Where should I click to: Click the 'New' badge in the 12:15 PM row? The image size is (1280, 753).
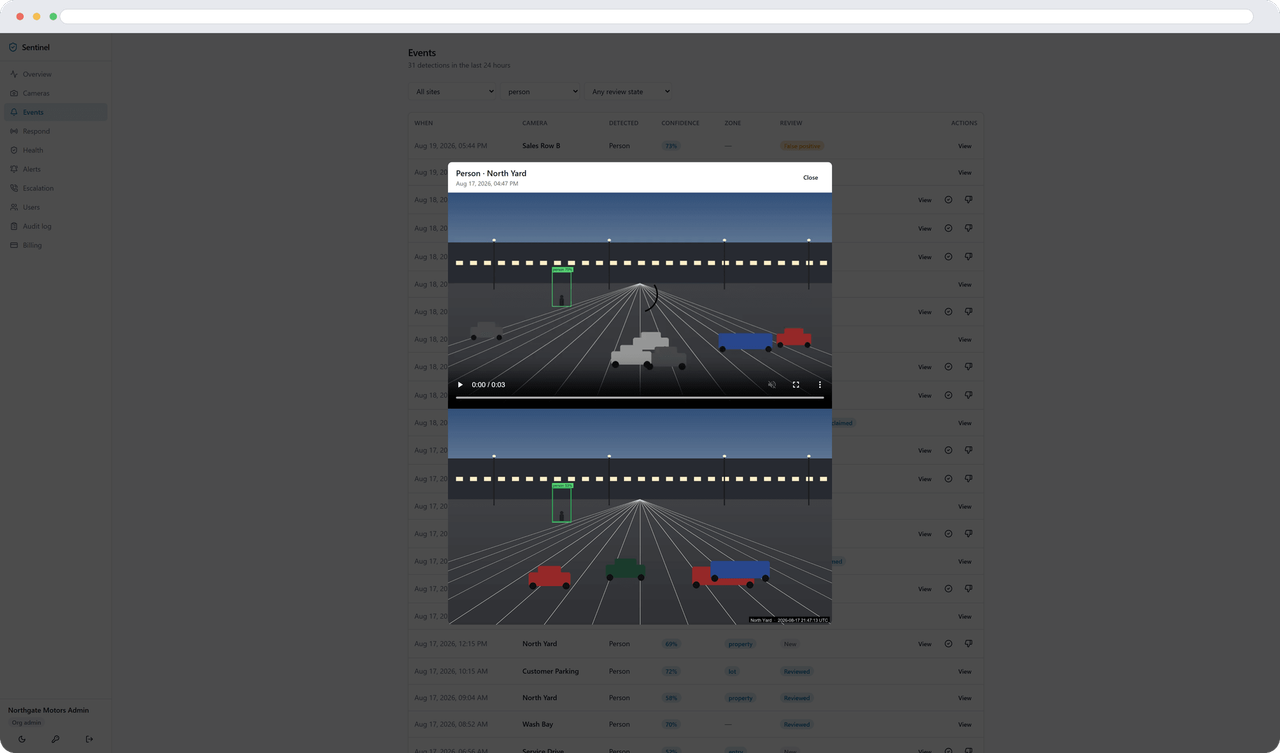click(790, 644)
